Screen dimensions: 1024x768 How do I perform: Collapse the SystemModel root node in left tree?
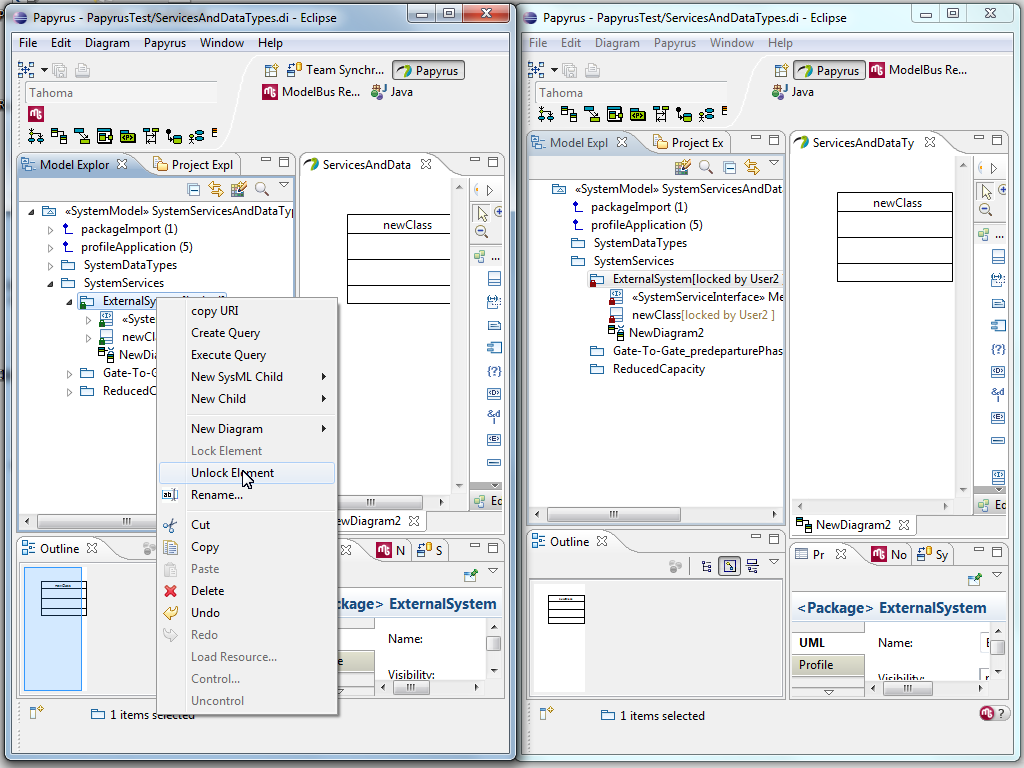pyautogui.click(x=31, y=212)
